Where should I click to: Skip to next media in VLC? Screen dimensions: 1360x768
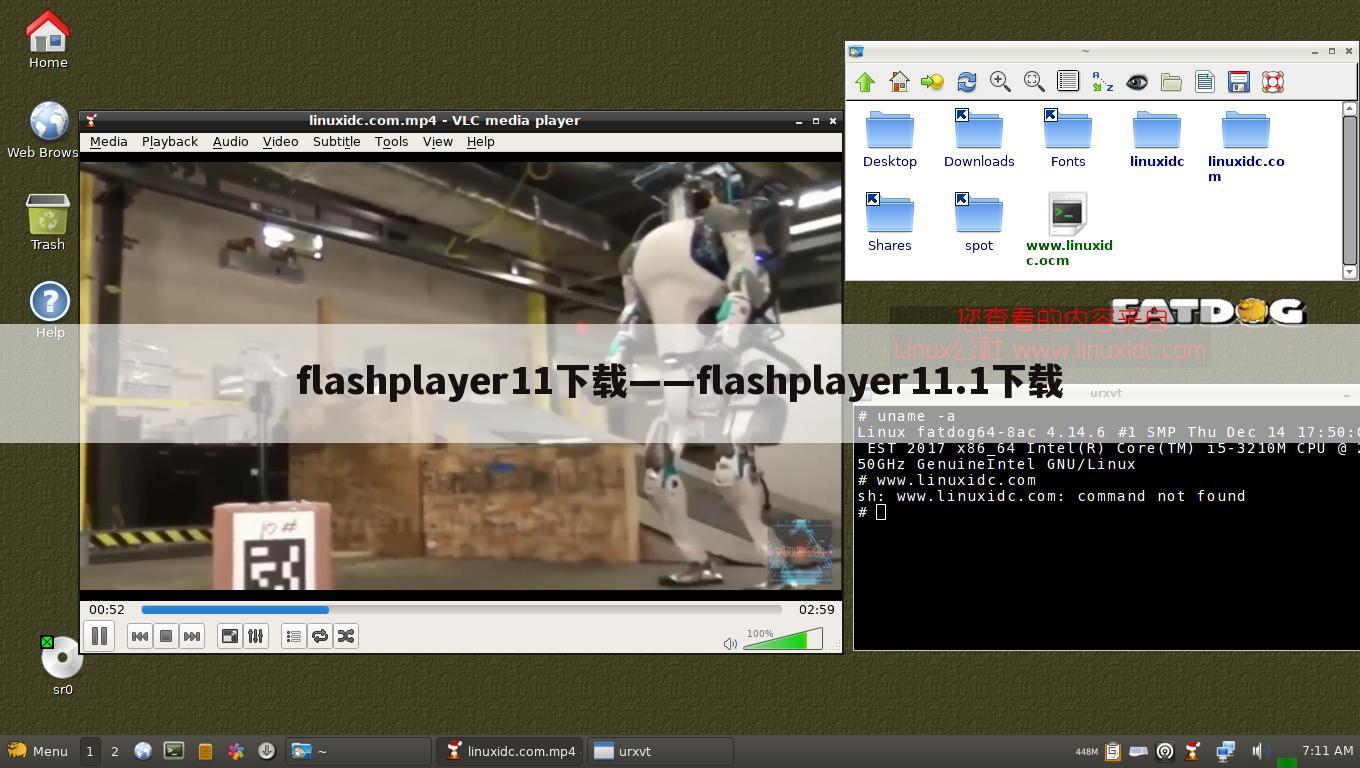(192, 636)
